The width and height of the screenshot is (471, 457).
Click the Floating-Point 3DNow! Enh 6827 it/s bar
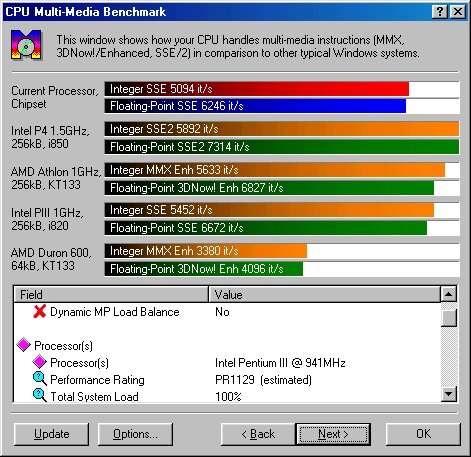(269, 188)
